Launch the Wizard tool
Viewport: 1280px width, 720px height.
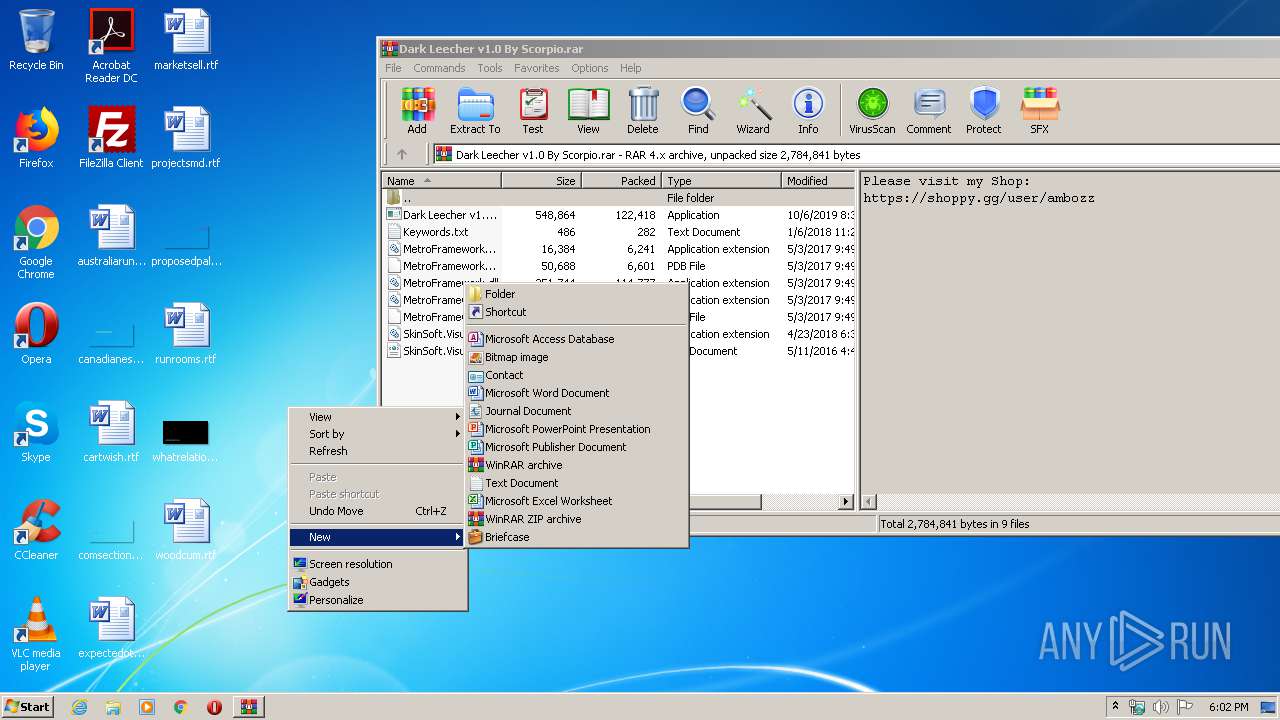coord(753,110)
